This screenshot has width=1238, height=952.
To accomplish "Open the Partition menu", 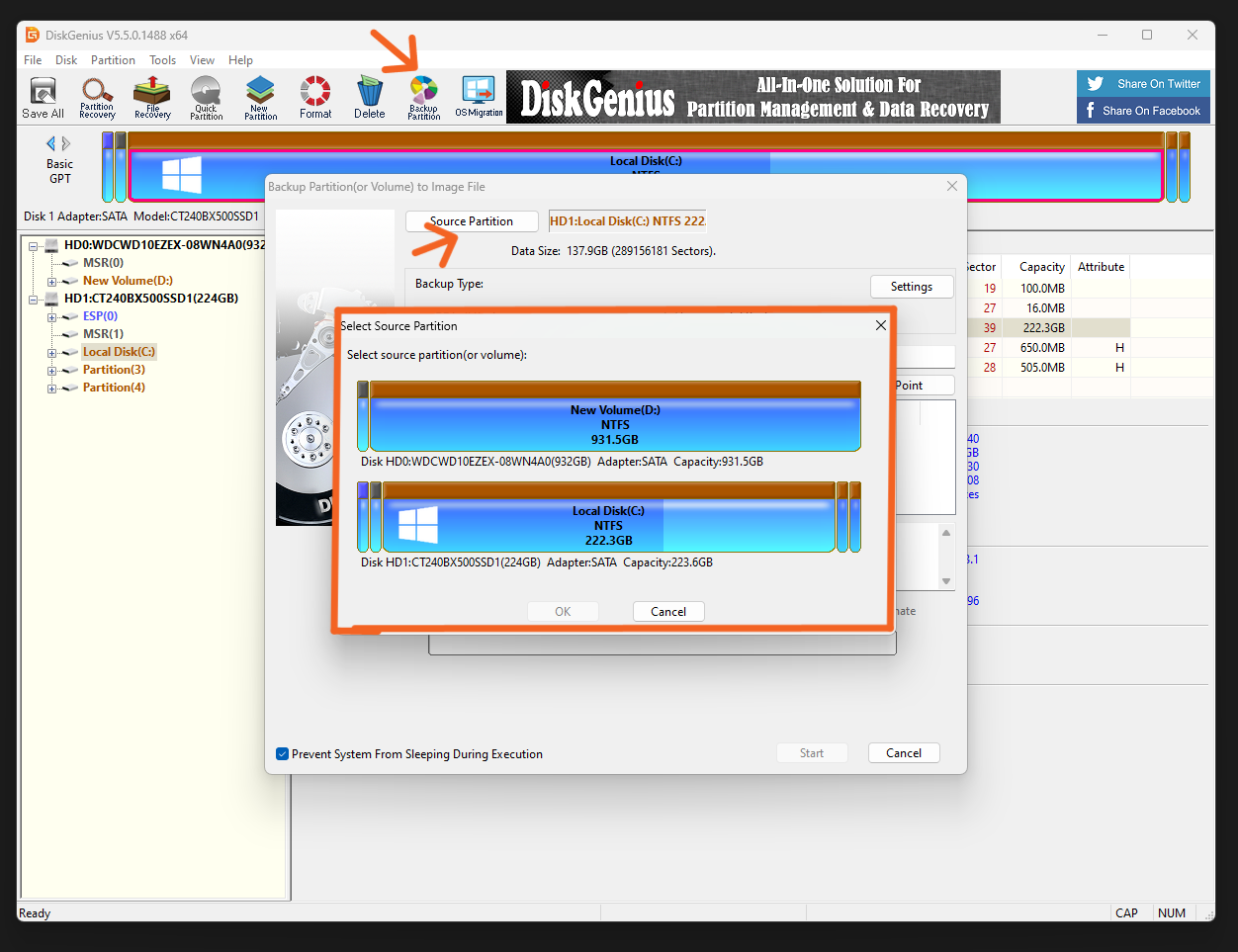I will 113,59.
